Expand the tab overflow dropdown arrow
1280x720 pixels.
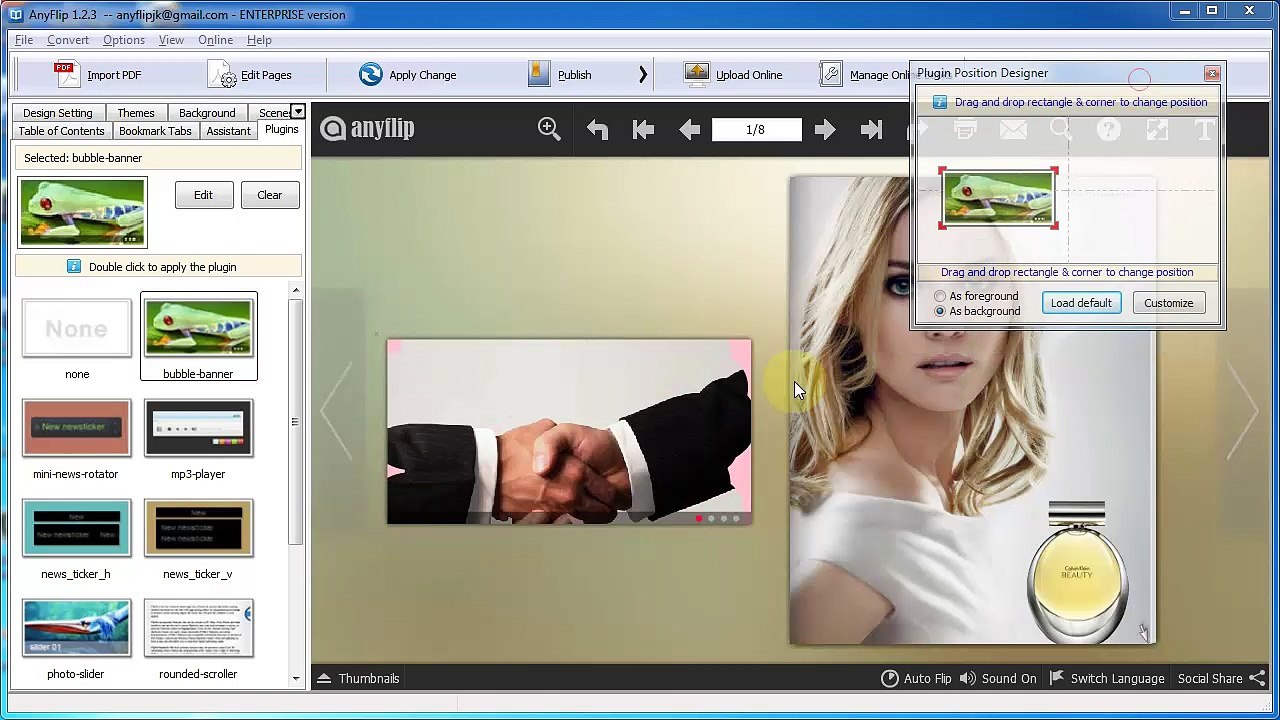click(x=297, y=111)
